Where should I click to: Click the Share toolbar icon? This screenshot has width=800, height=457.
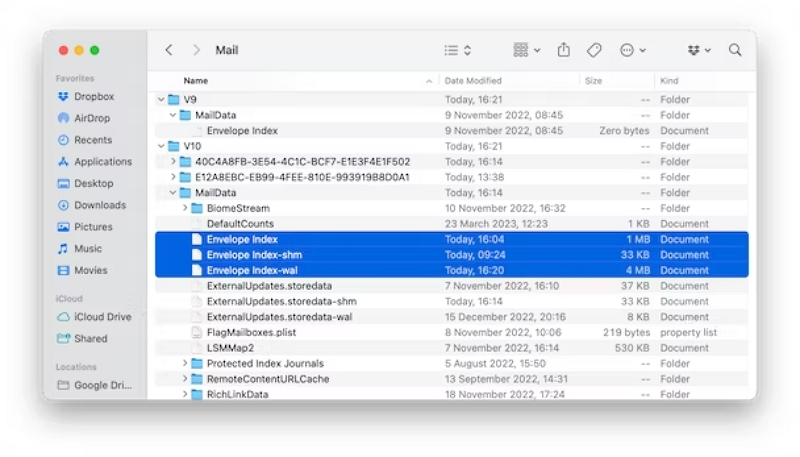point(563,49)
